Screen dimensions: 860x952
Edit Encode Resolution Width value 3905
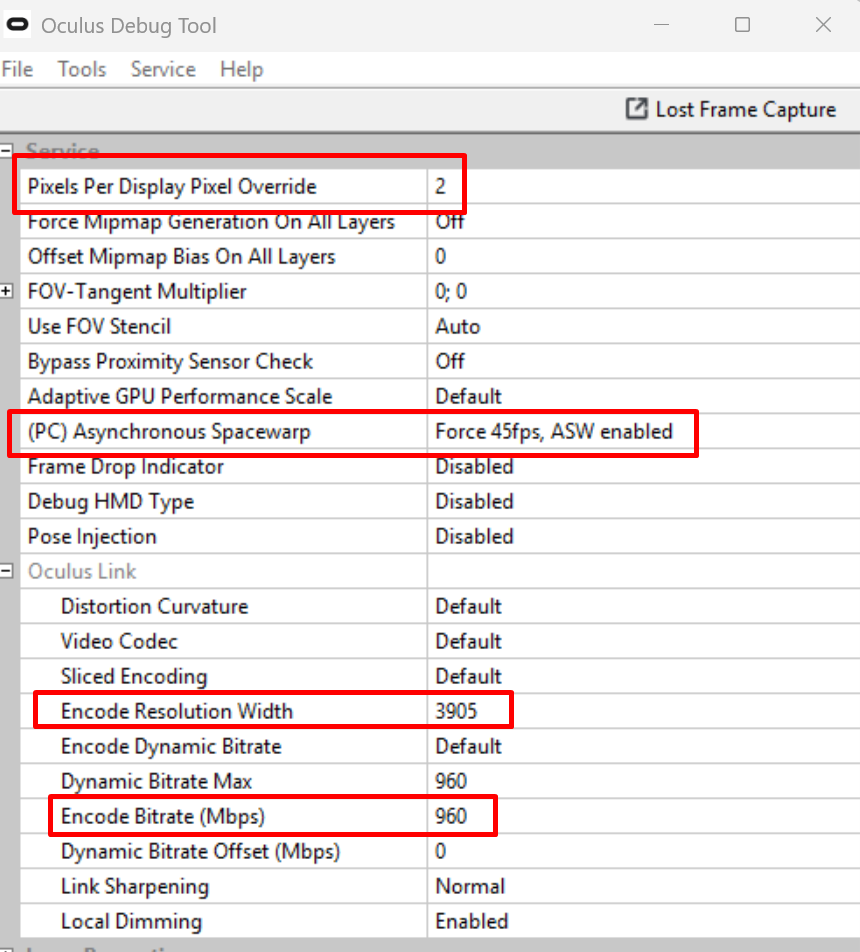(456, 711)
